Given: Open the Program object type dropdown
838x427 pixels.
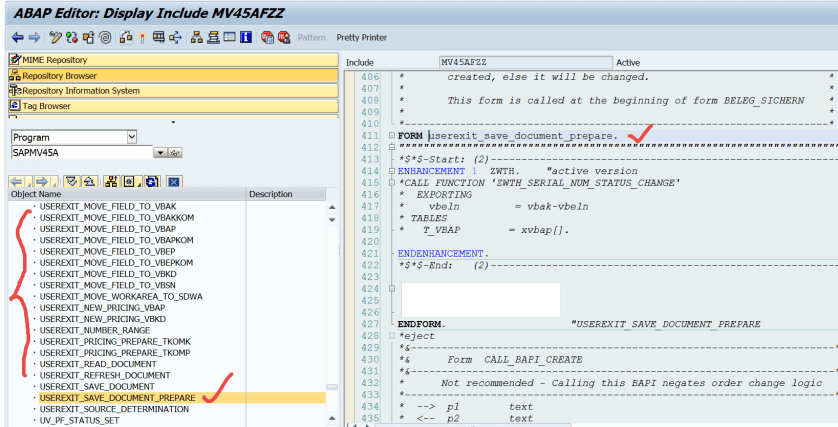Looking at the screenshot, I should click(132, 137).
